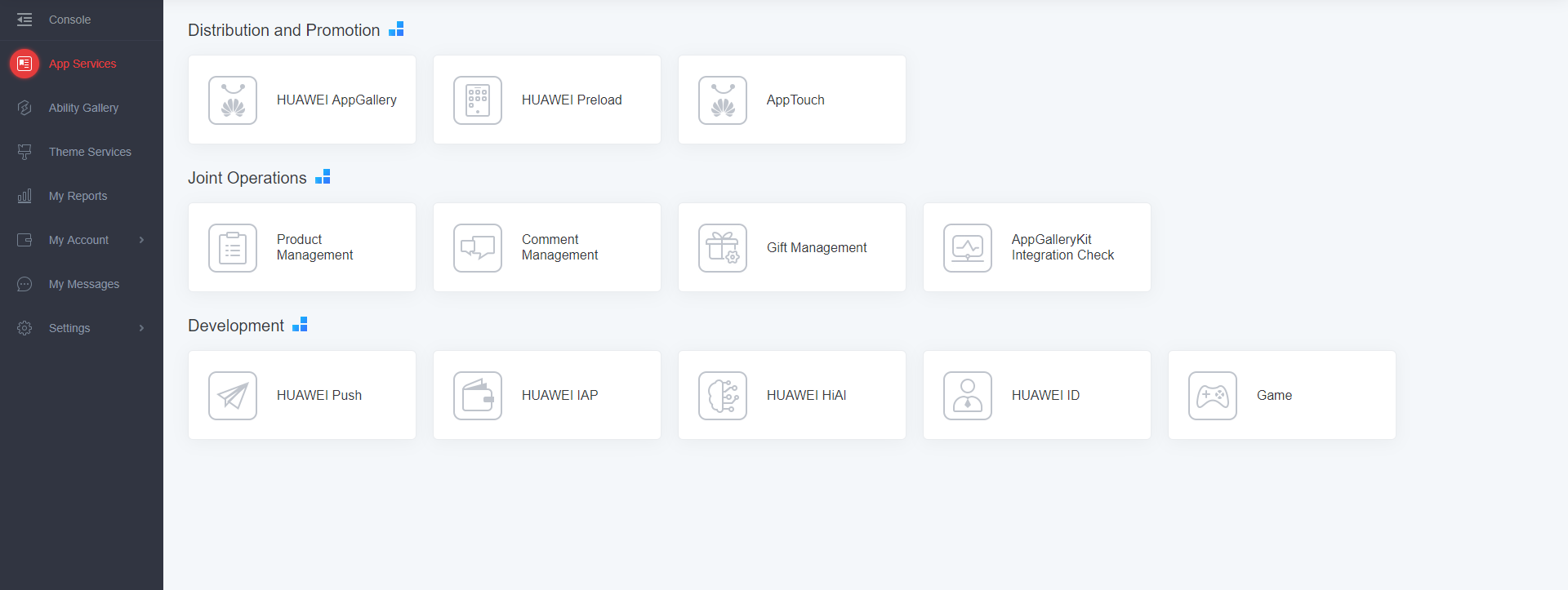Expand the Settings submenu chevron

click(x=141, y=328)
